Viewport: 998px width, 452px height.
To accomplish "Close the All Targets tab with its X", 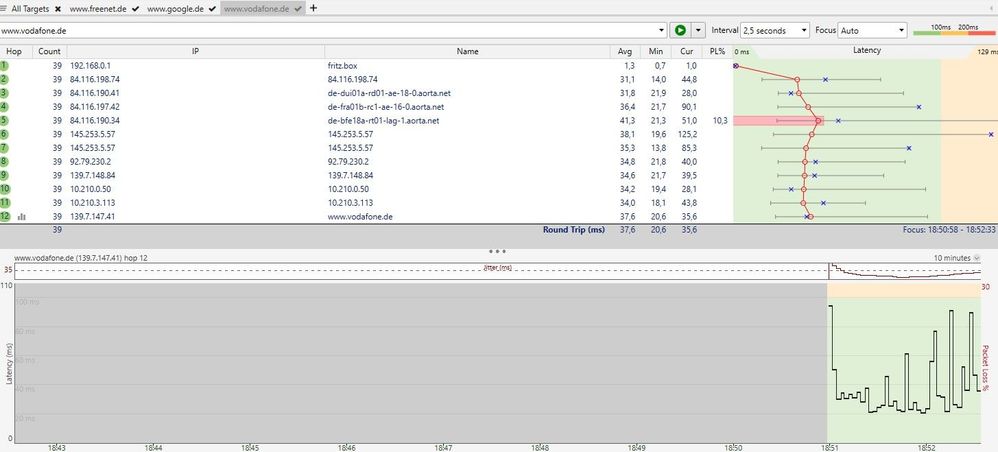I will [x=58, y=9].
